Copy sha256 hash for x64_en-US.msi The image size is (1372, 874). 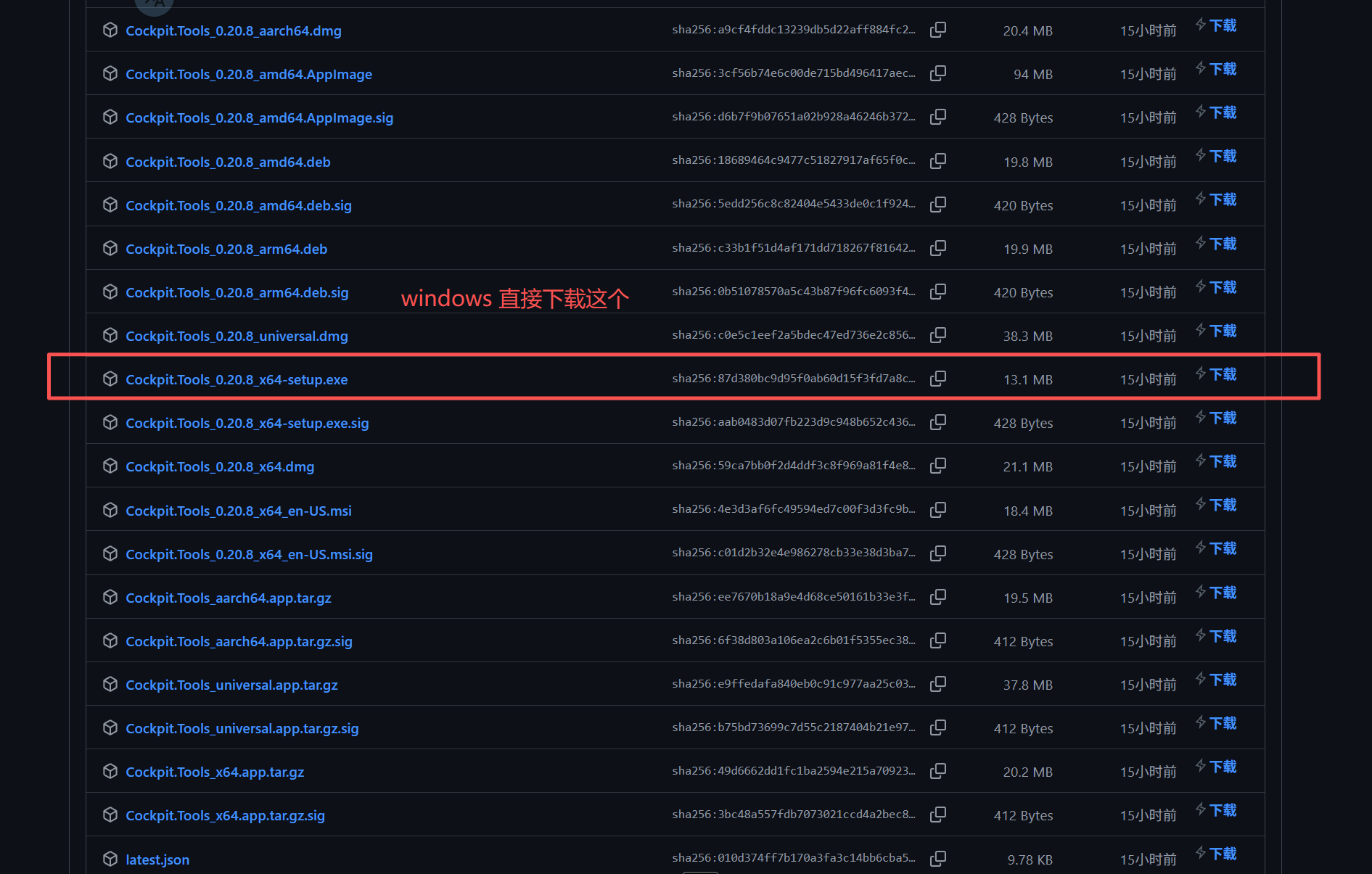[x=938, y=510]
